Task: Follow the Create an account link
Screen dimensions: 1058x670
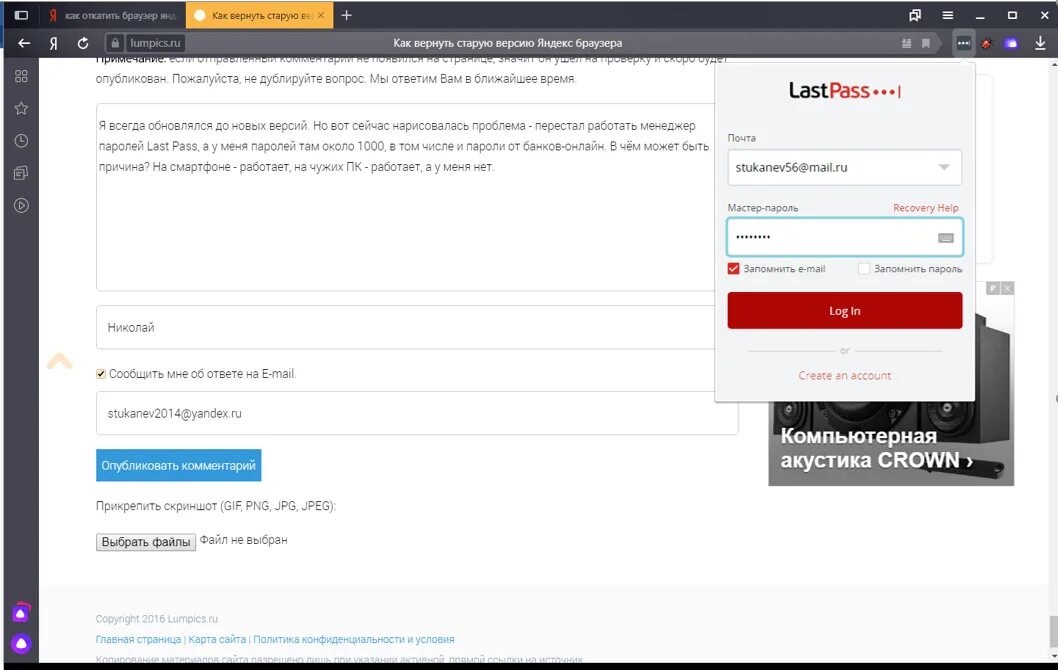Action: click(x=845, y=375)
